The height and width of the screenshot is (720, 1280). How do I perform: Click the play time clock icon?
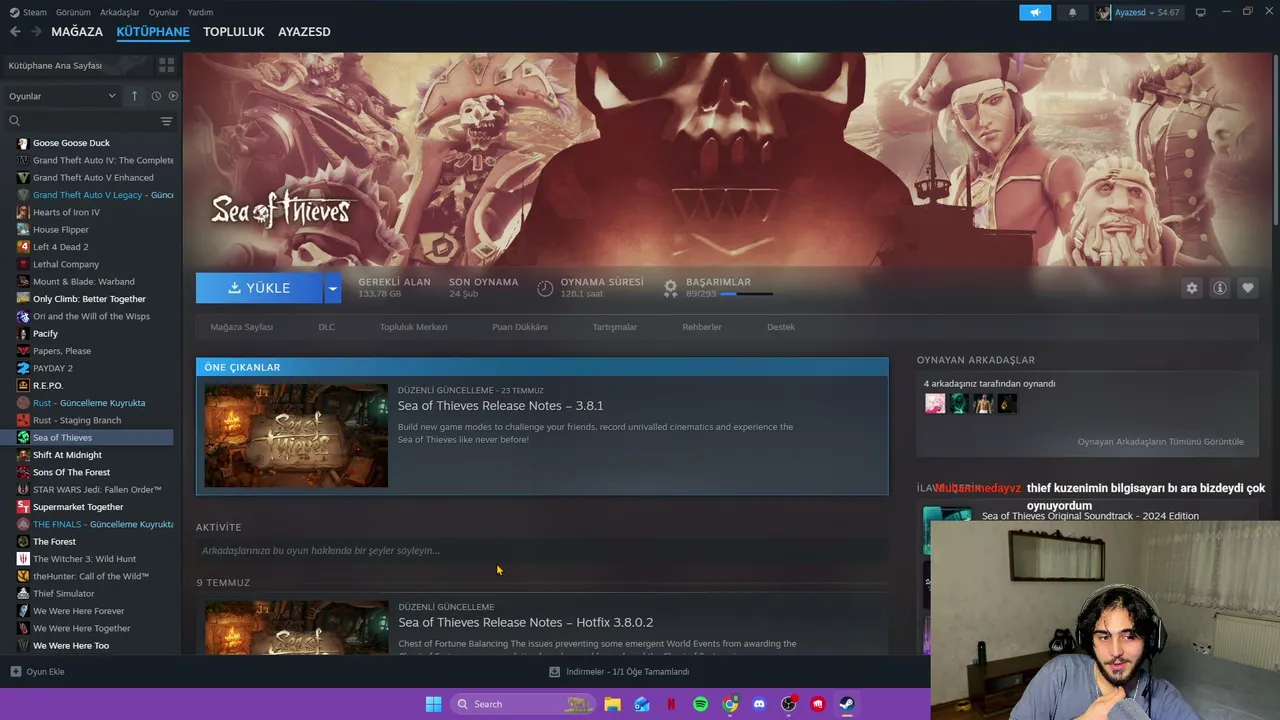click(545, 288)
